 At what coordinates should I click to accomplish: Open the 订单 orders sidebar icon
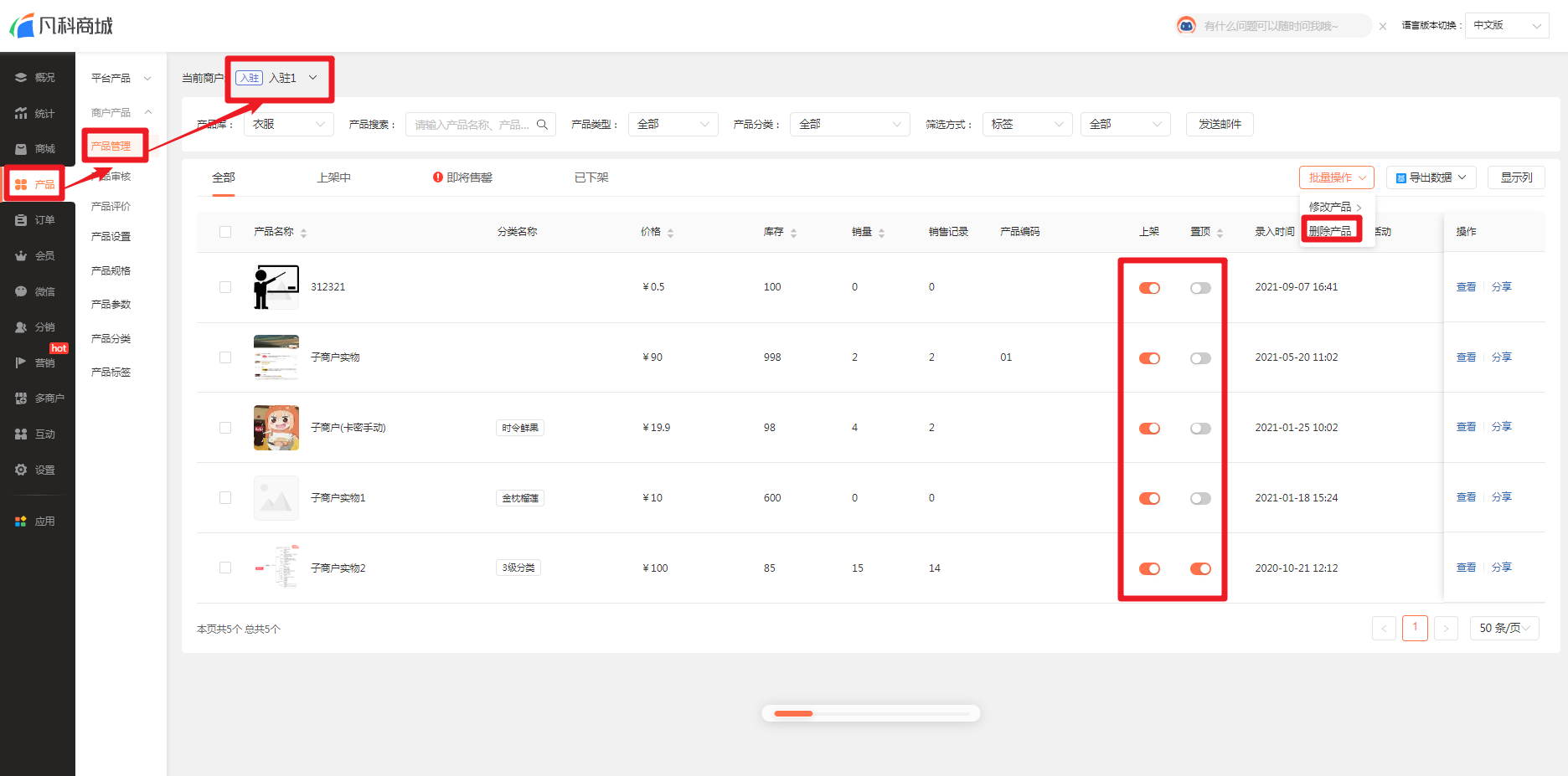pyautogui.click(x=21, y=220)
